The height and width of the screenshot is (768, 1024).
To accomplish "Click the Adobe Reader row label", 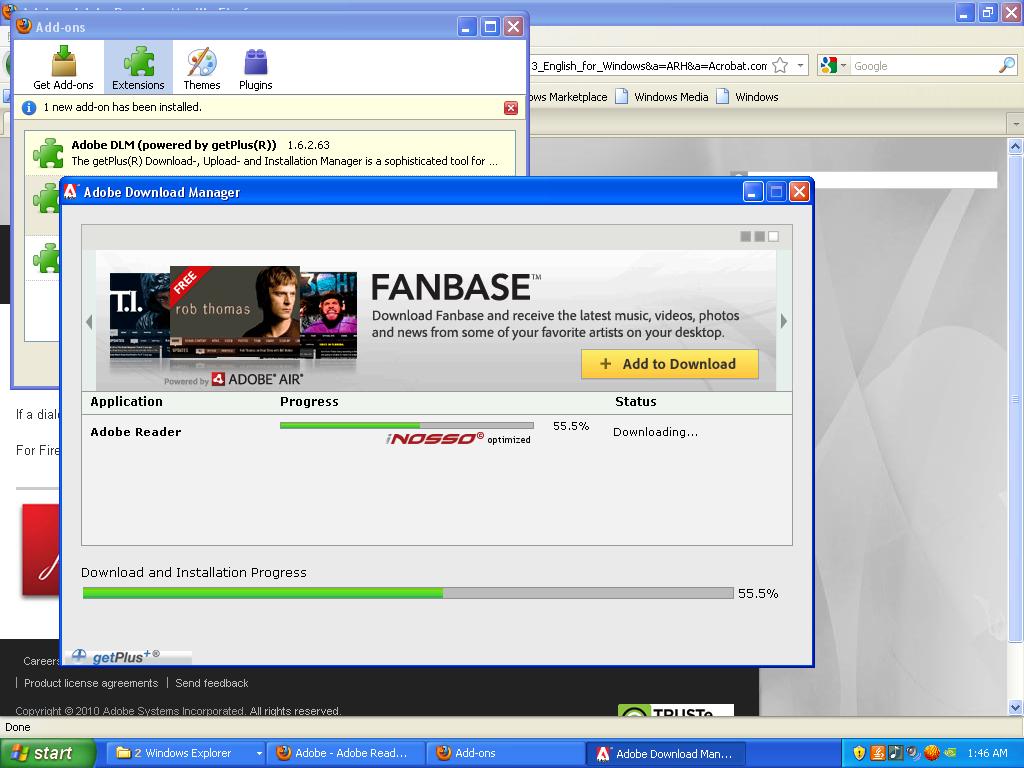I will tap(136, 432).
